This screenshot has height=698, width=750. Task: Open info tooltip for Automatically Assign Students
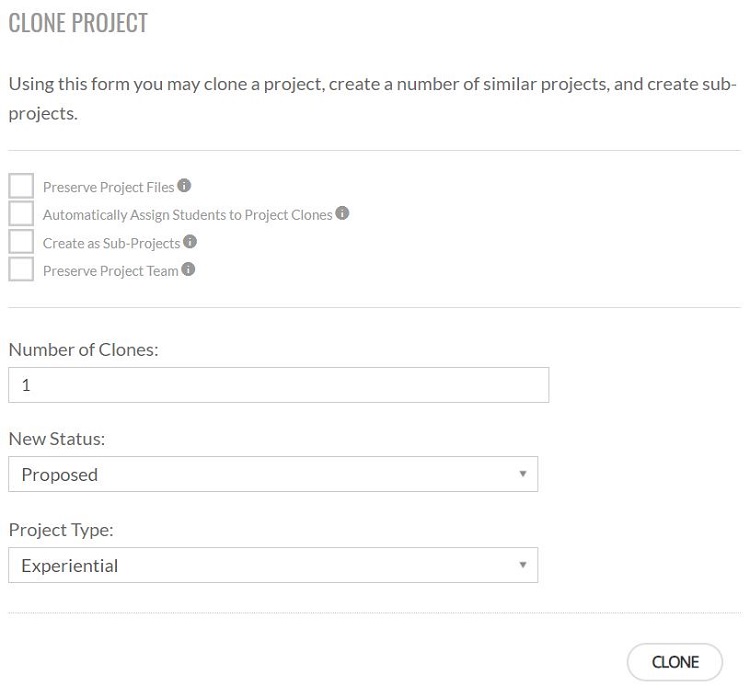342,213
